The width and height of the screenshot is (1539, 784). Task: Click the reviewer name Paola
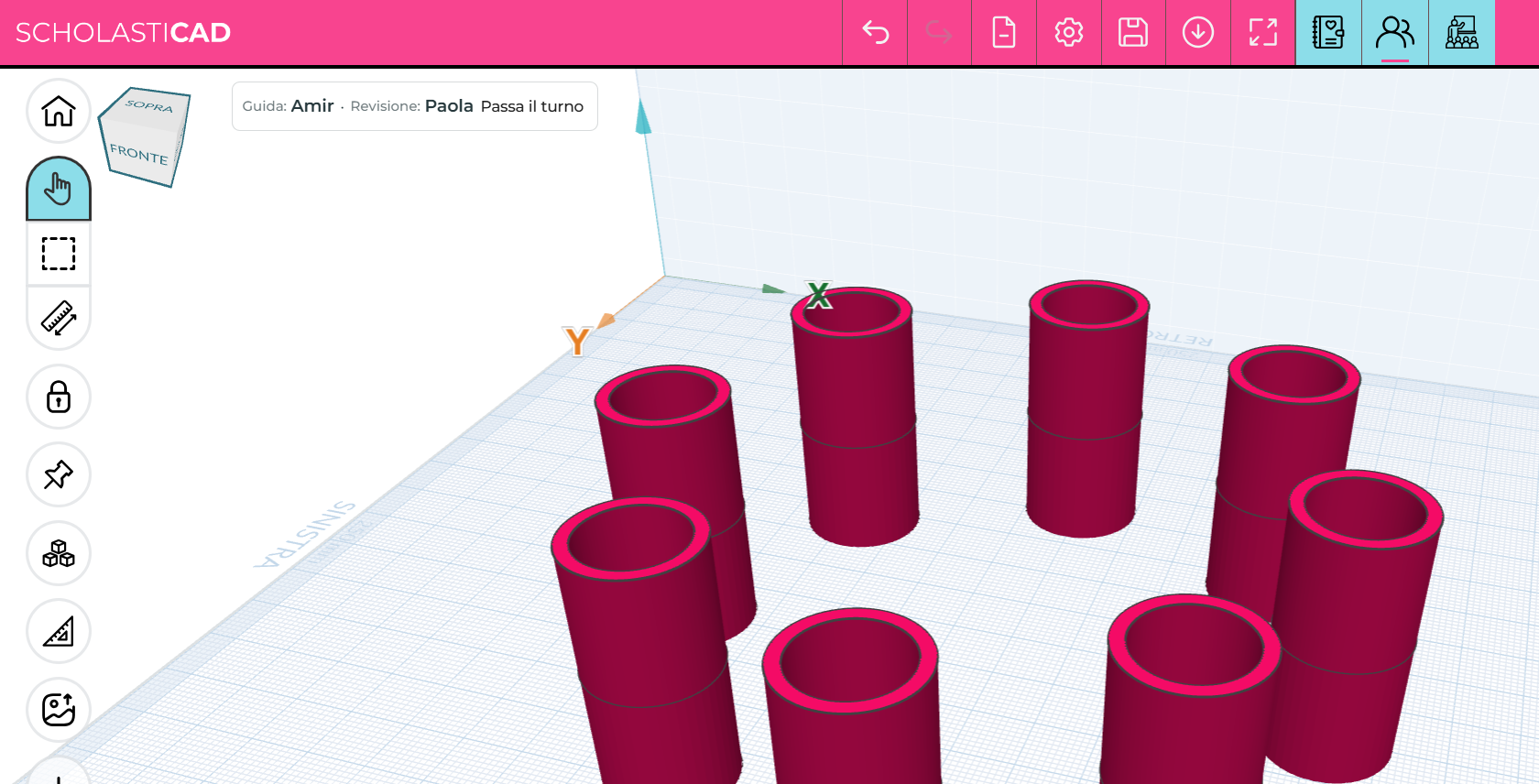[x=449, y=106]
